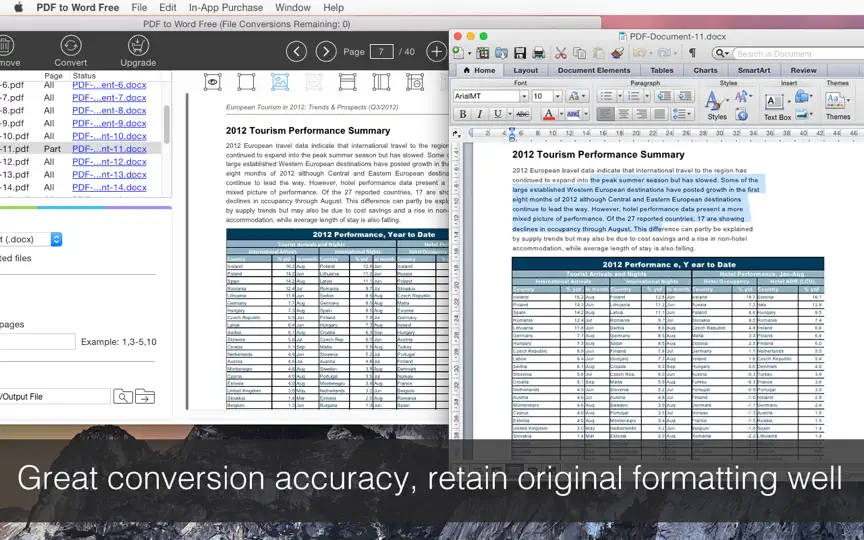Open the PDF-...ent-6.docx link
The width and height of the screenshot is (864, 540).
point(109,85)
